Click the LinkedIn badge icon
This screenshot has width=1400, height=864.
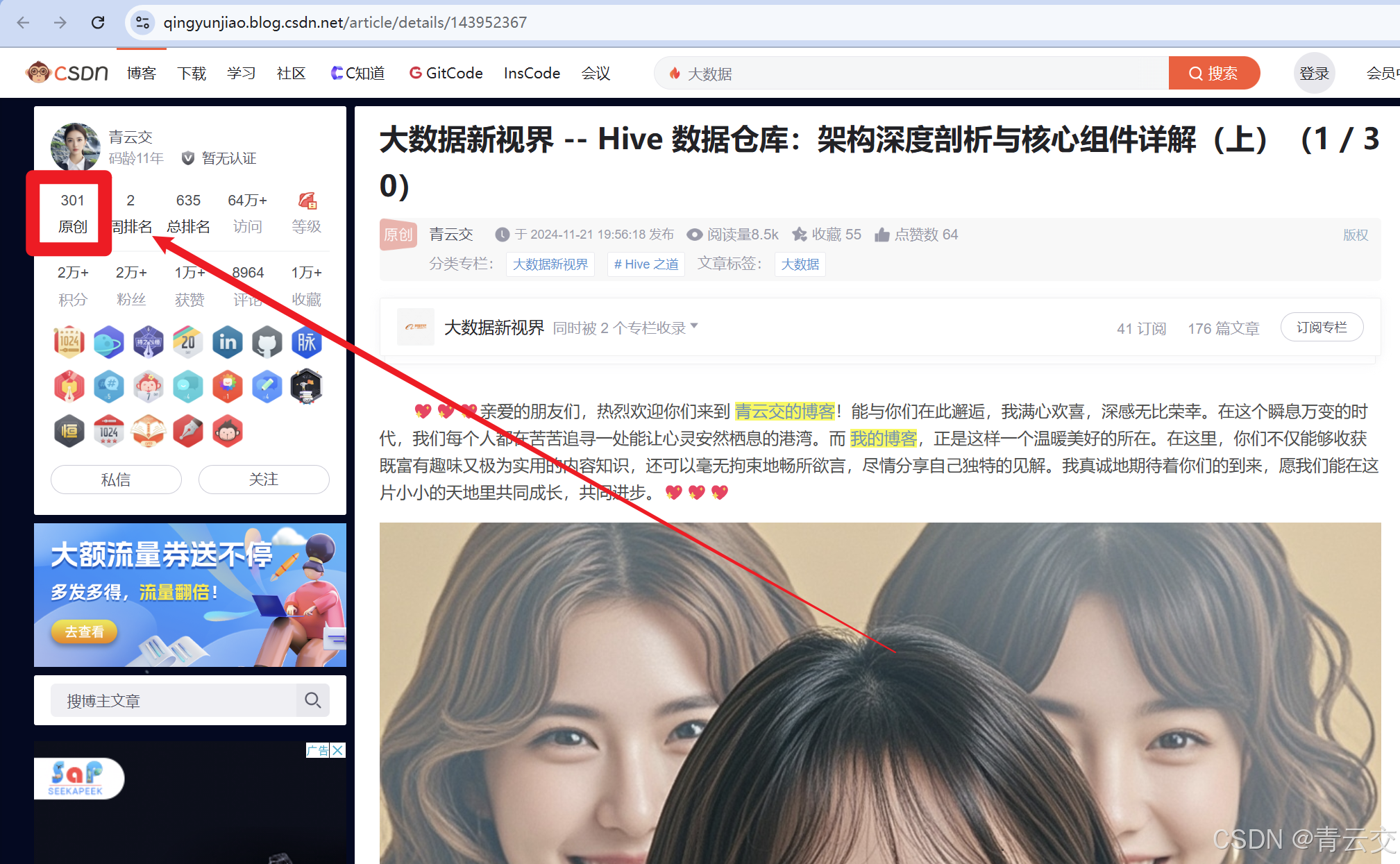tap(228, 342)
